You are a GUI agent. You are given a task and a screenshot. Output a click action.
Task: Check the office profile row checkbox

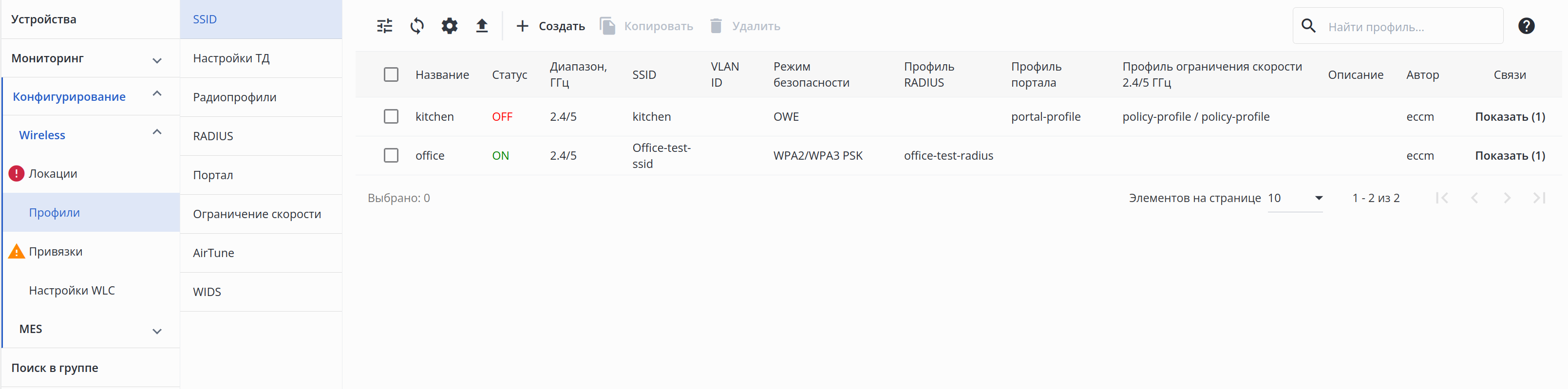[391, 155]
